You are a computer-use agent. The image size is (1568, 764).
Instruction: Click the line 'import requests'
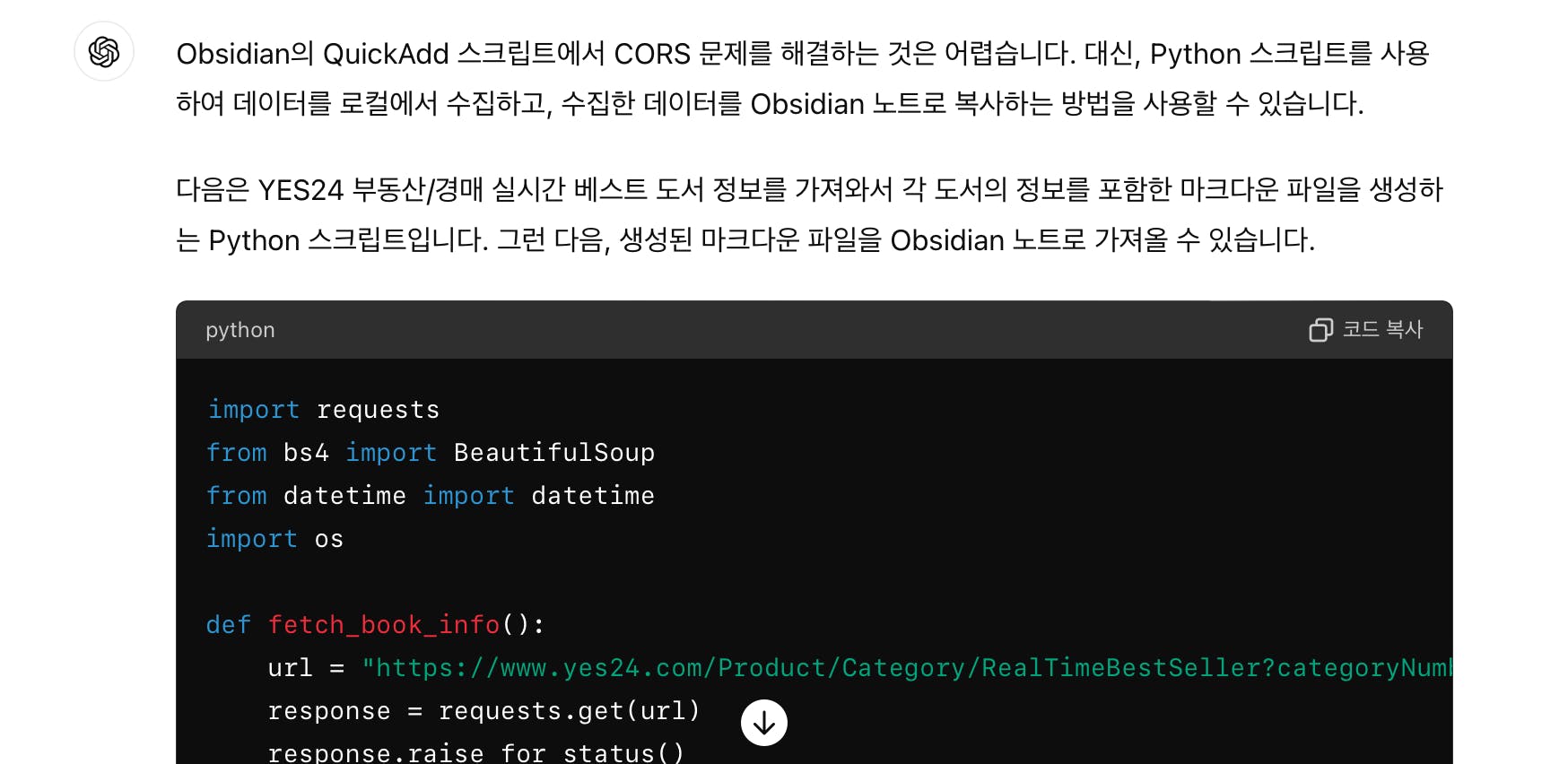click(x=323, y=410)
